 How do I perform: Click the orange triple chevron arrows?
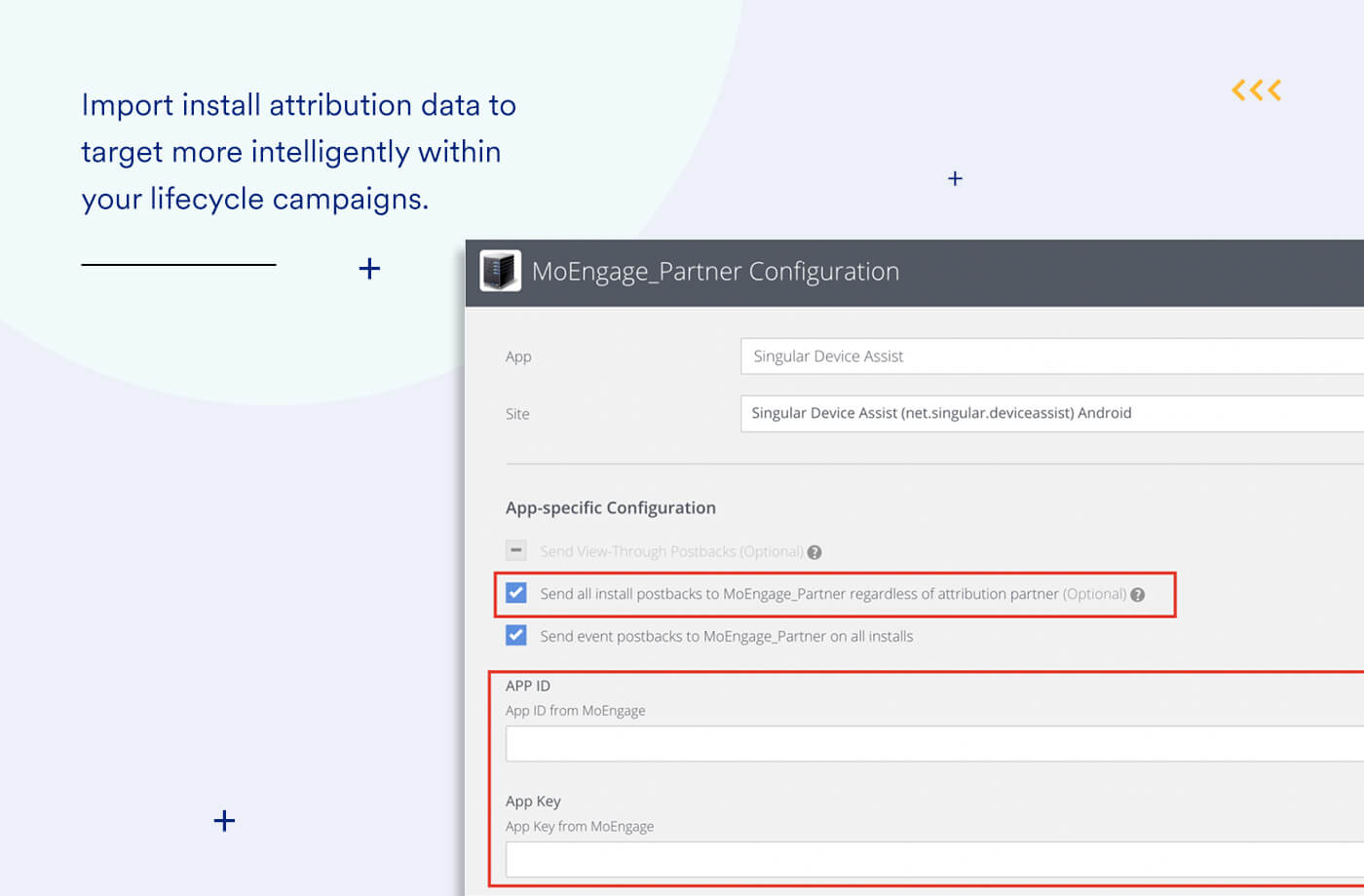tap(1257, 91)
